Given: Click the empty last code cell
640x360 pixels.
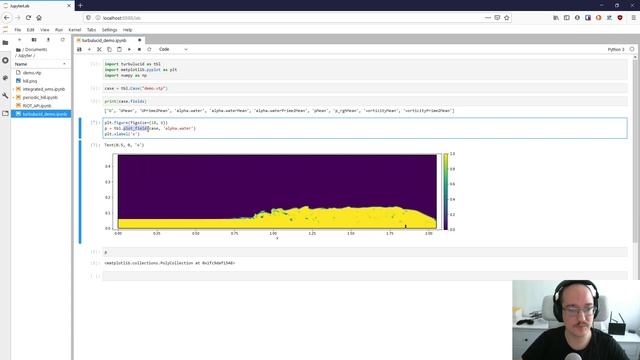Looking at the screenshot, I should click(365, 276).
